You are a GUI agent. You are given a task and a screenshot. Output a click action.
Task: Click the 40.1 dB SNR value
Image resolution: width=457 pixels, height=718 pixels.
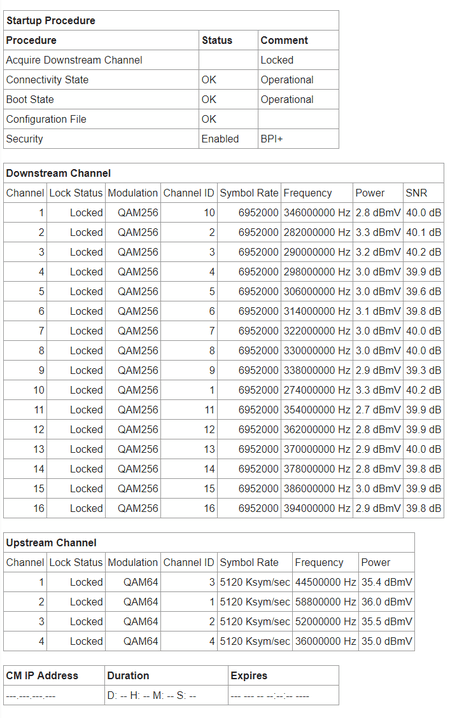[x=424, y=232]
